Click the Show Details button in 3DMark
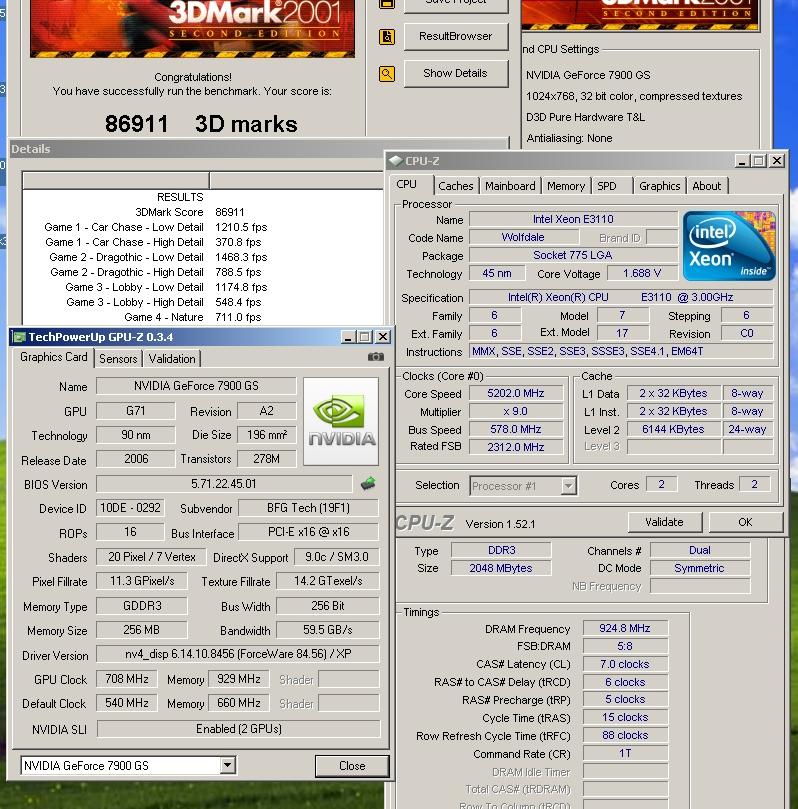The height and width of the screenshot is (809, 798). [455, 73]
